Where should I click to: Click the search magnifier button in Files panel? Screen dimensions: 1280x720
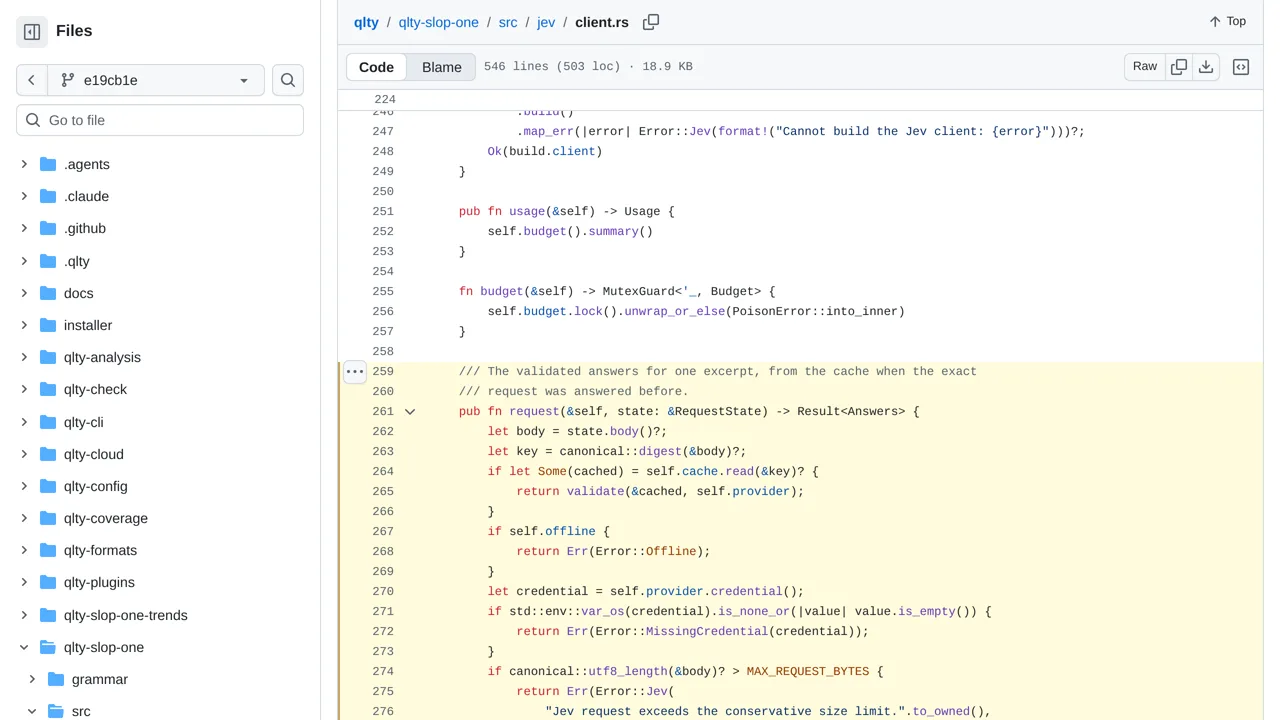pos(288,80)
